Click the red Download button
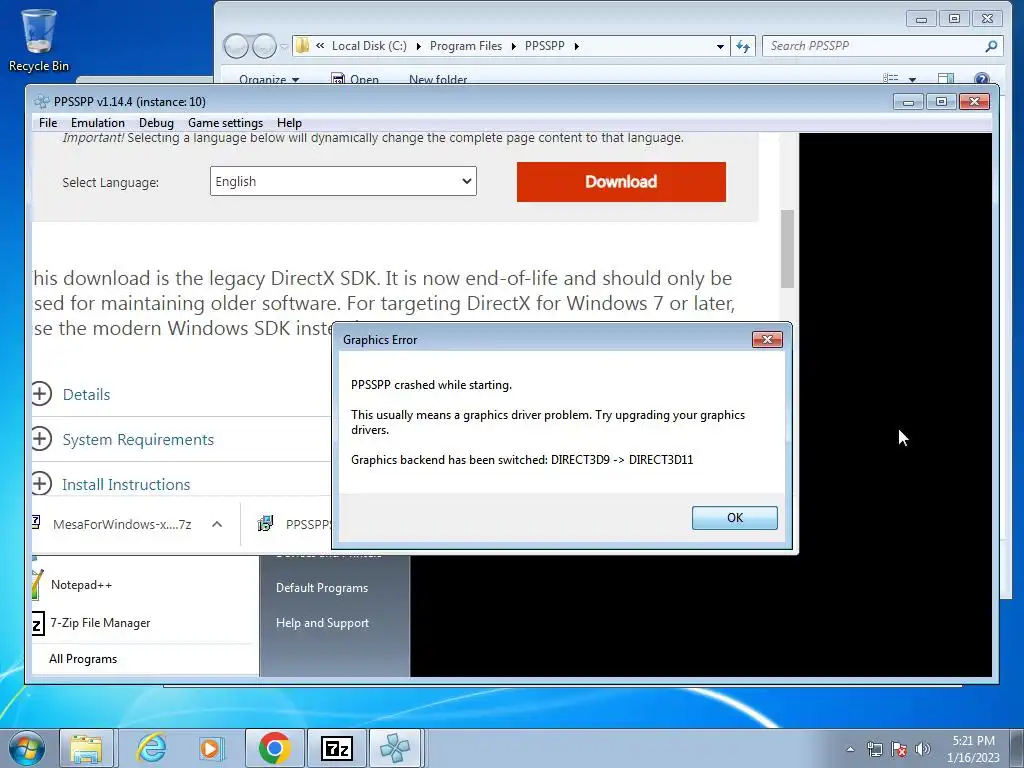Image resolution: width=1024 pixels, height=768 pixels. 621,182
